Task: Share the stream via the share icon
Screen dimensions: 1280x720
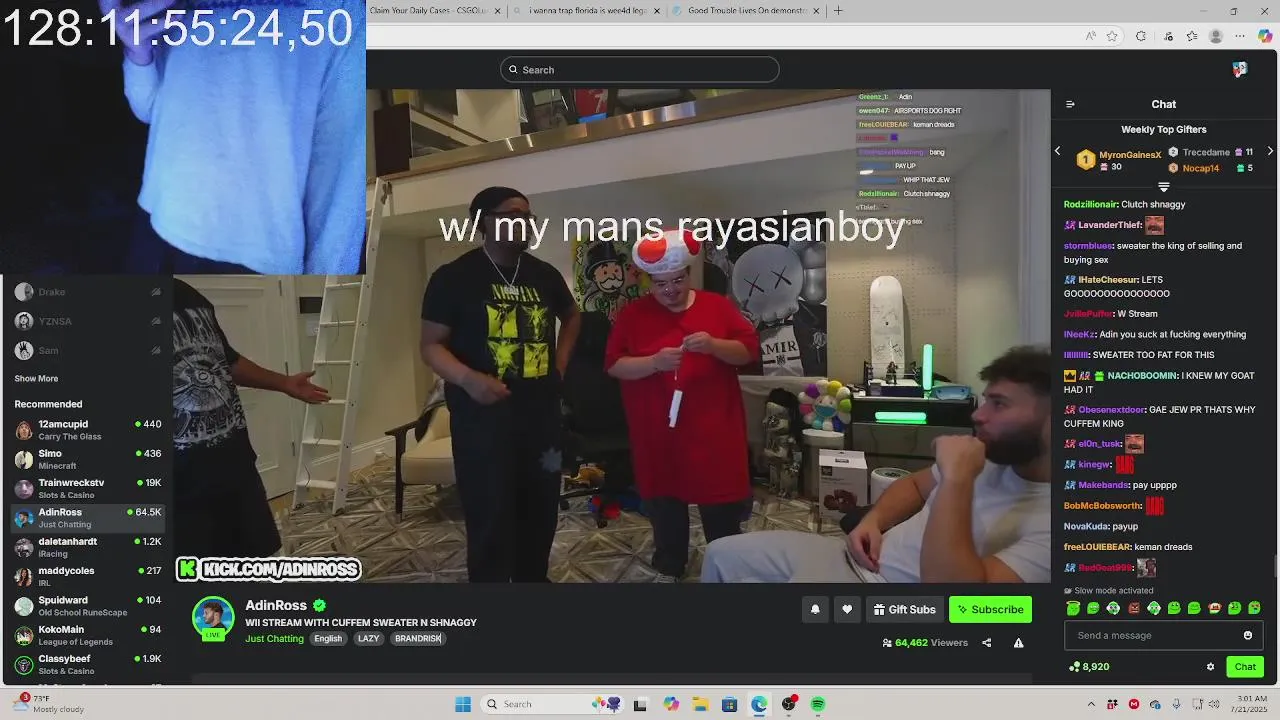Action: coord(986,643)
